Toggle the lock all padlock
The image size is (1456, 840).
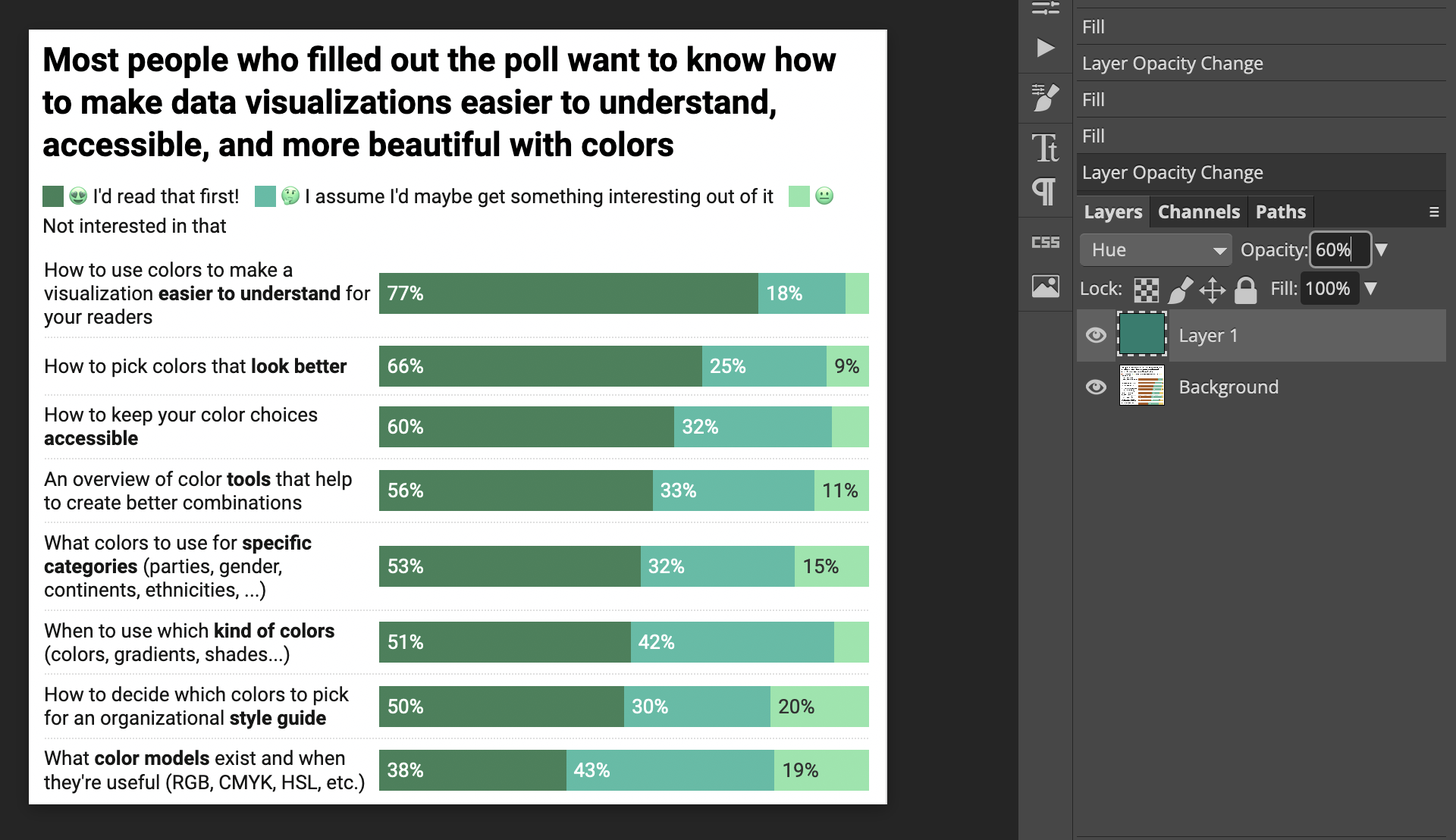coord(1245,290)
